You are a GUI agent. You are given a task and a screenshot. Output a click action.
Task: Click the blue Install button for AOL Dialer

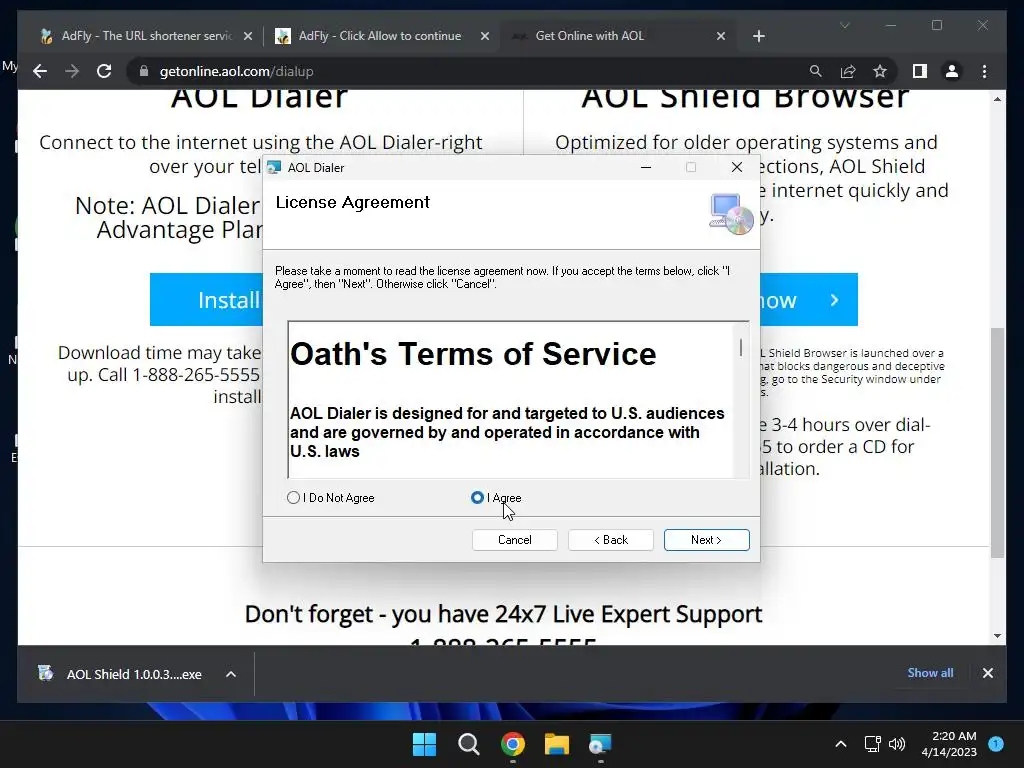coord(206,300)
